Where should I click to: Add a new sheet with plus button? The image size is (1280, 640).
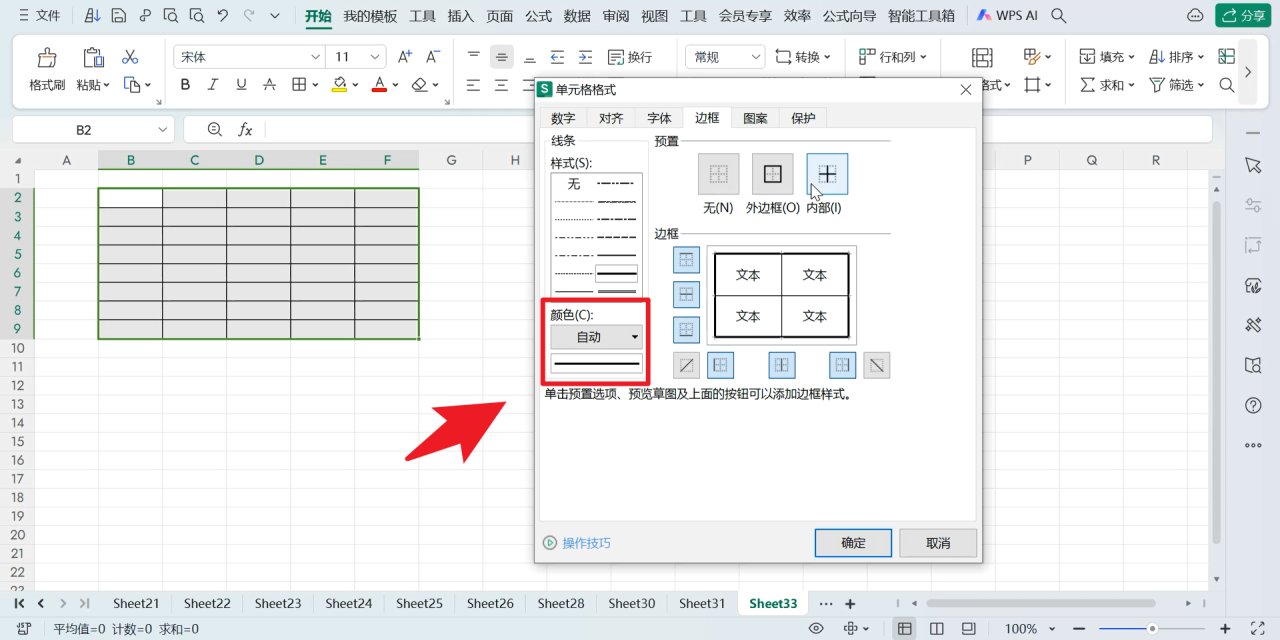(x=850, y=604)
